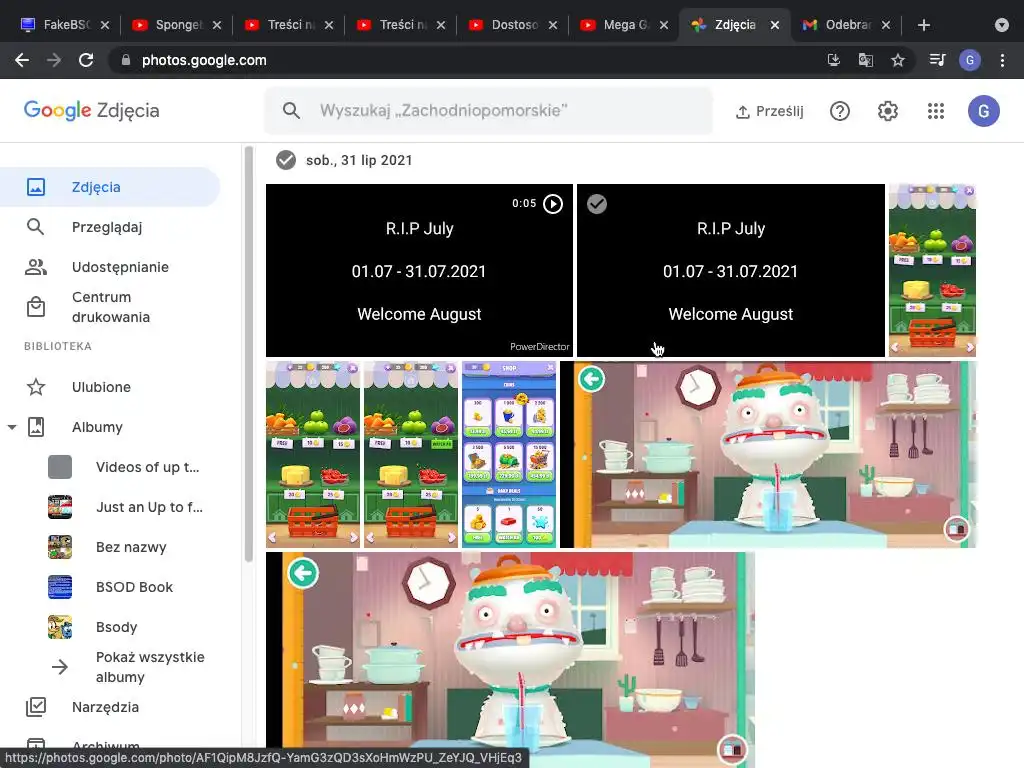1024x768 pixels.
Task: Click the Ulubione star icon in sidebar
Action: (x=36, y=387)
